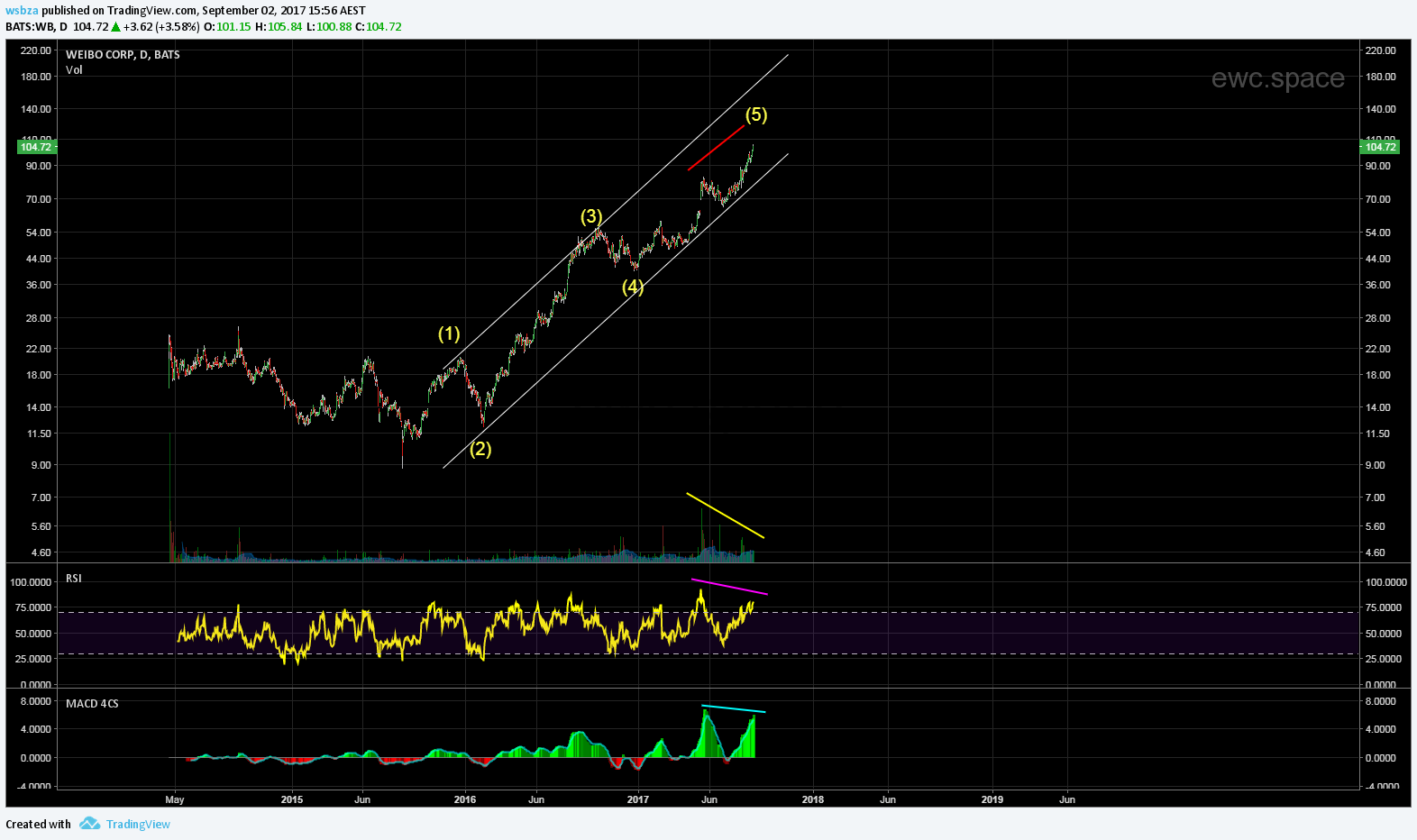The height and width of the screenshot is (840, 1417).
Task: Select the yellow wave (1) label
Action: [x=449, y=333]
